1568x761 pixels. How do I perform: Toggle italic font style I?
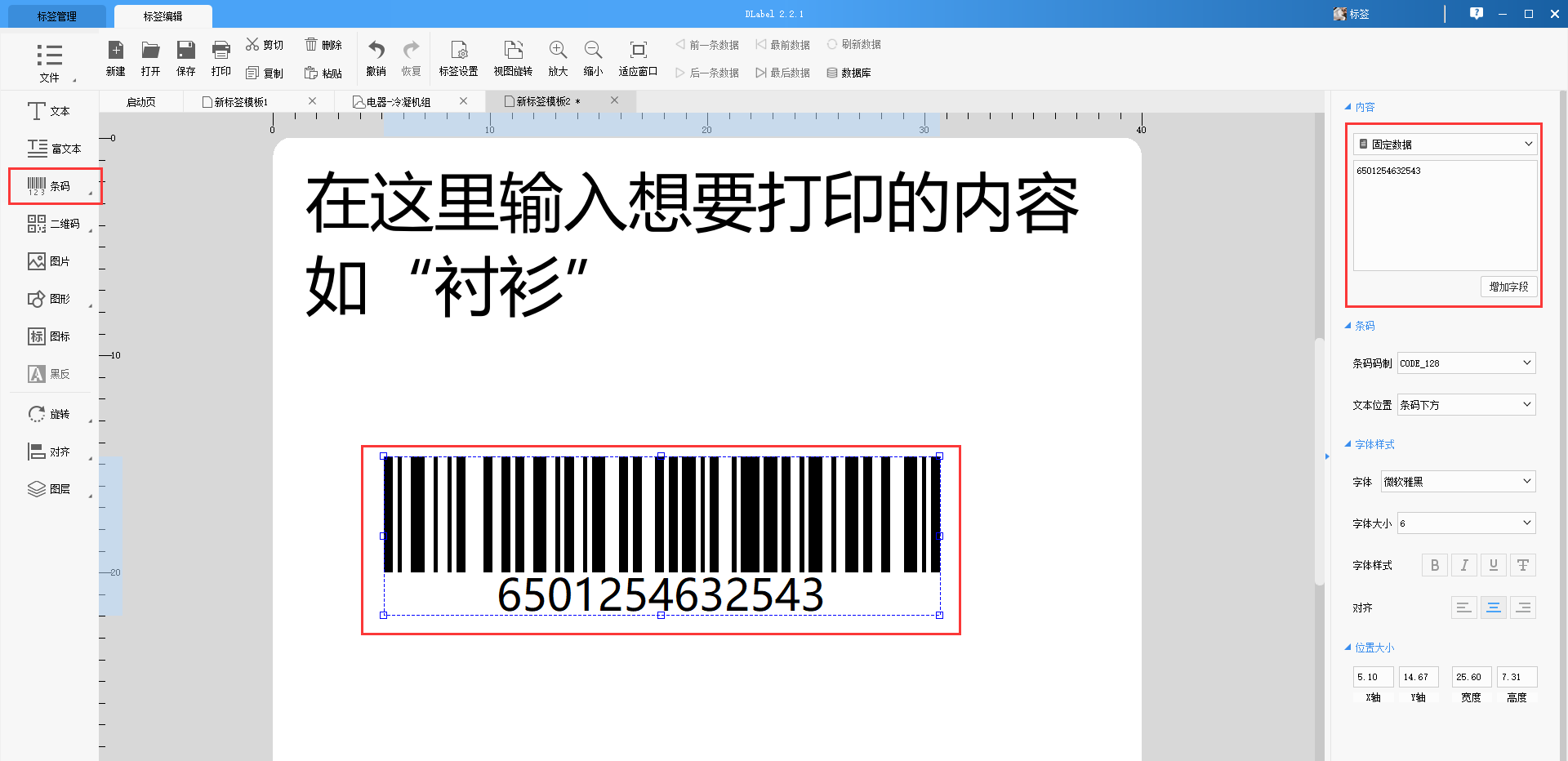pos(1464,565)
